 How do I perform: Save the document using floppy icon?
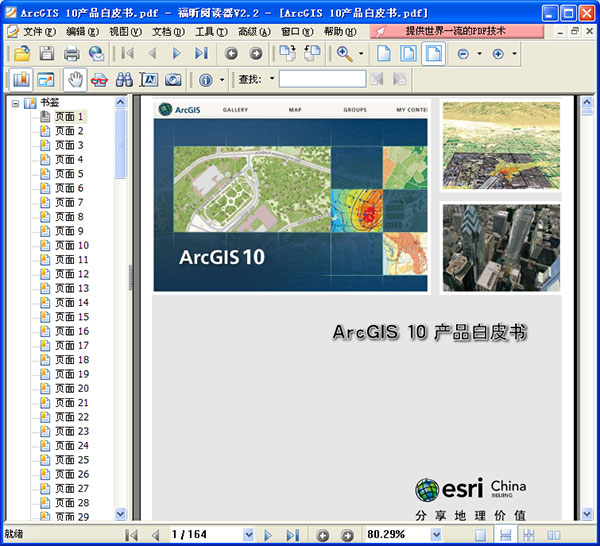pyautogui.click(x=47, y=53)
